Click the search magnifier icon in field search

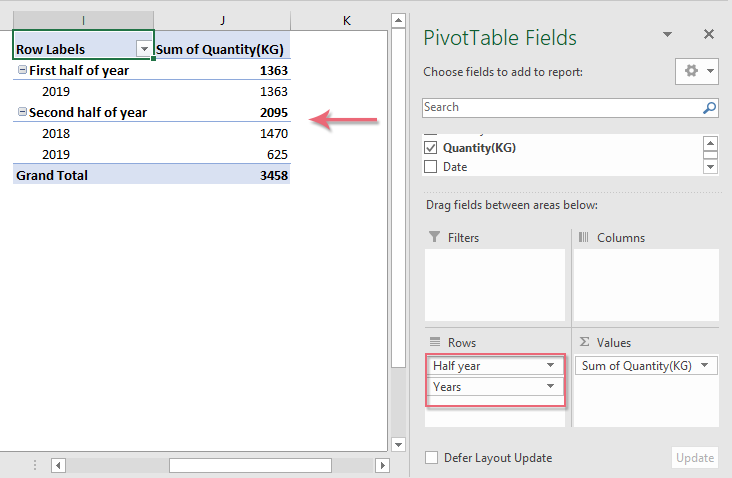pyautogui.click(x=709, y=108)
